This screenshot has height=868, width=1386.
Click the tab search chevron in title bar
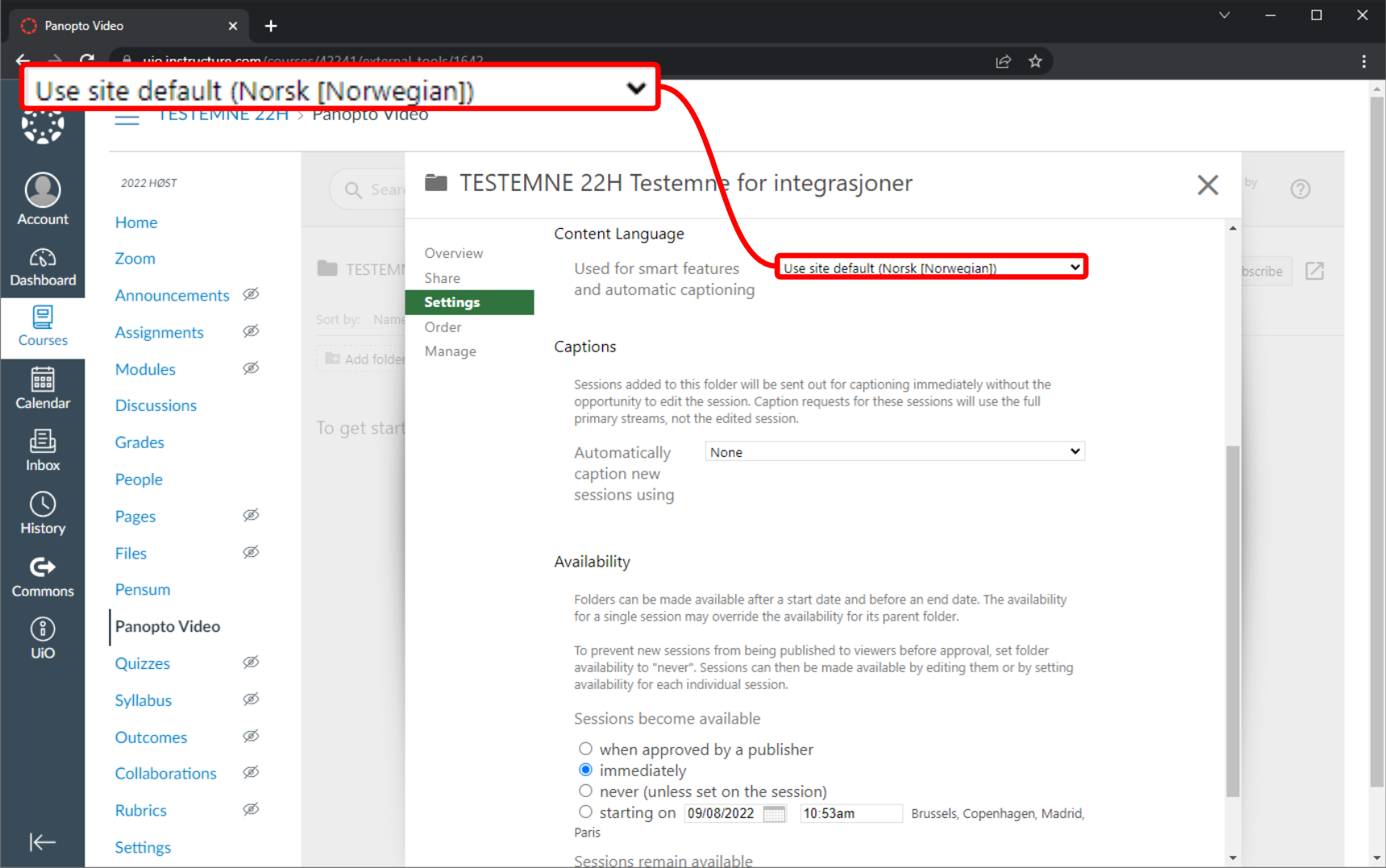click(x=1224, y=15)
